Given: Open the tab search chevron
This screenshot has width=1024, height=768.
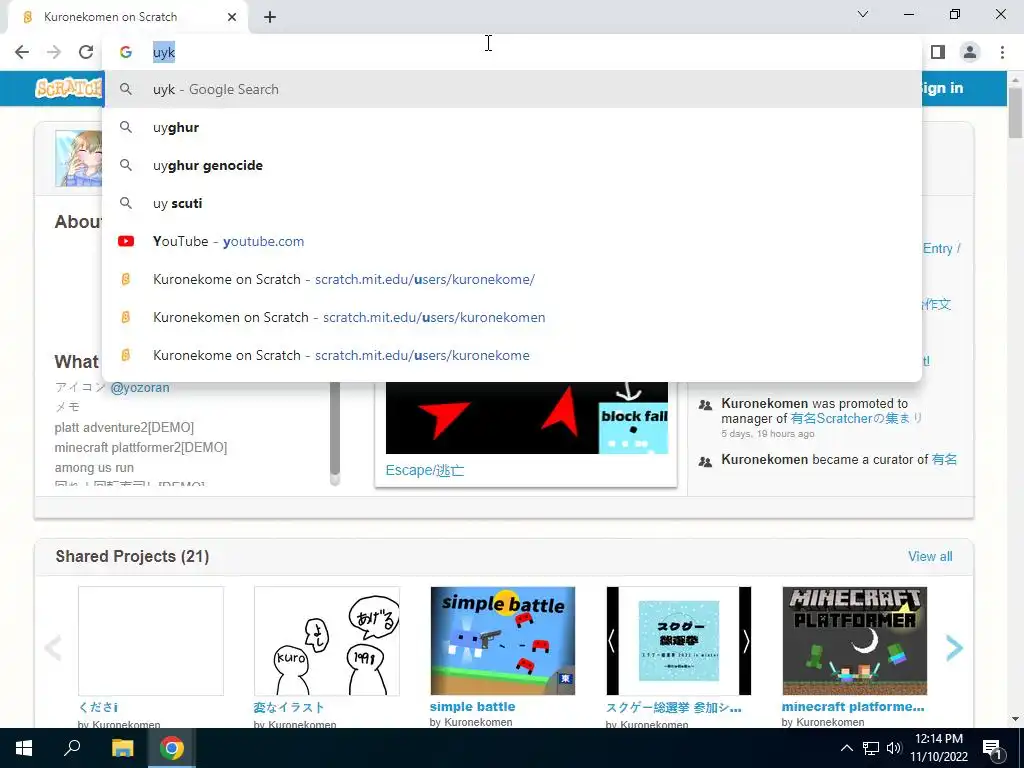Looking at the screenshot, I should (x=863, y=14).
